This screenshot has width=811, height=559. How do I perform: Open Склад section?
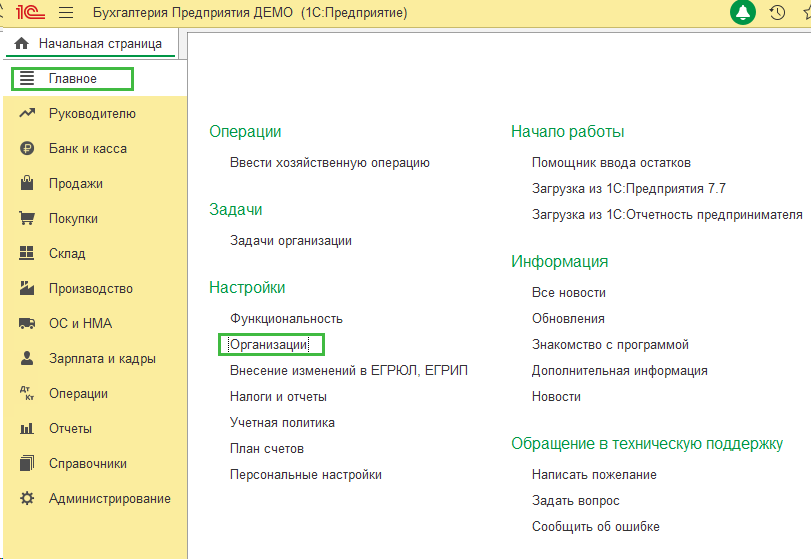(95, 253)
